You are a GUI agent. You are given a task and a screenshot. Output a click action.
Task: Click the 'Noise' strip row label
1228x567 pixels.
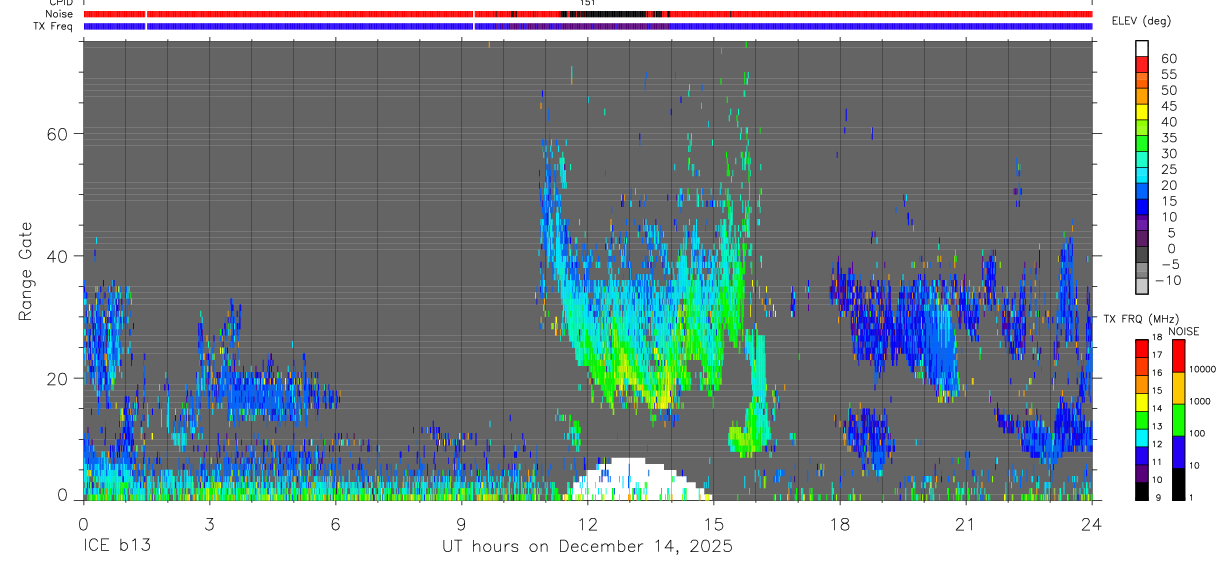59,14
